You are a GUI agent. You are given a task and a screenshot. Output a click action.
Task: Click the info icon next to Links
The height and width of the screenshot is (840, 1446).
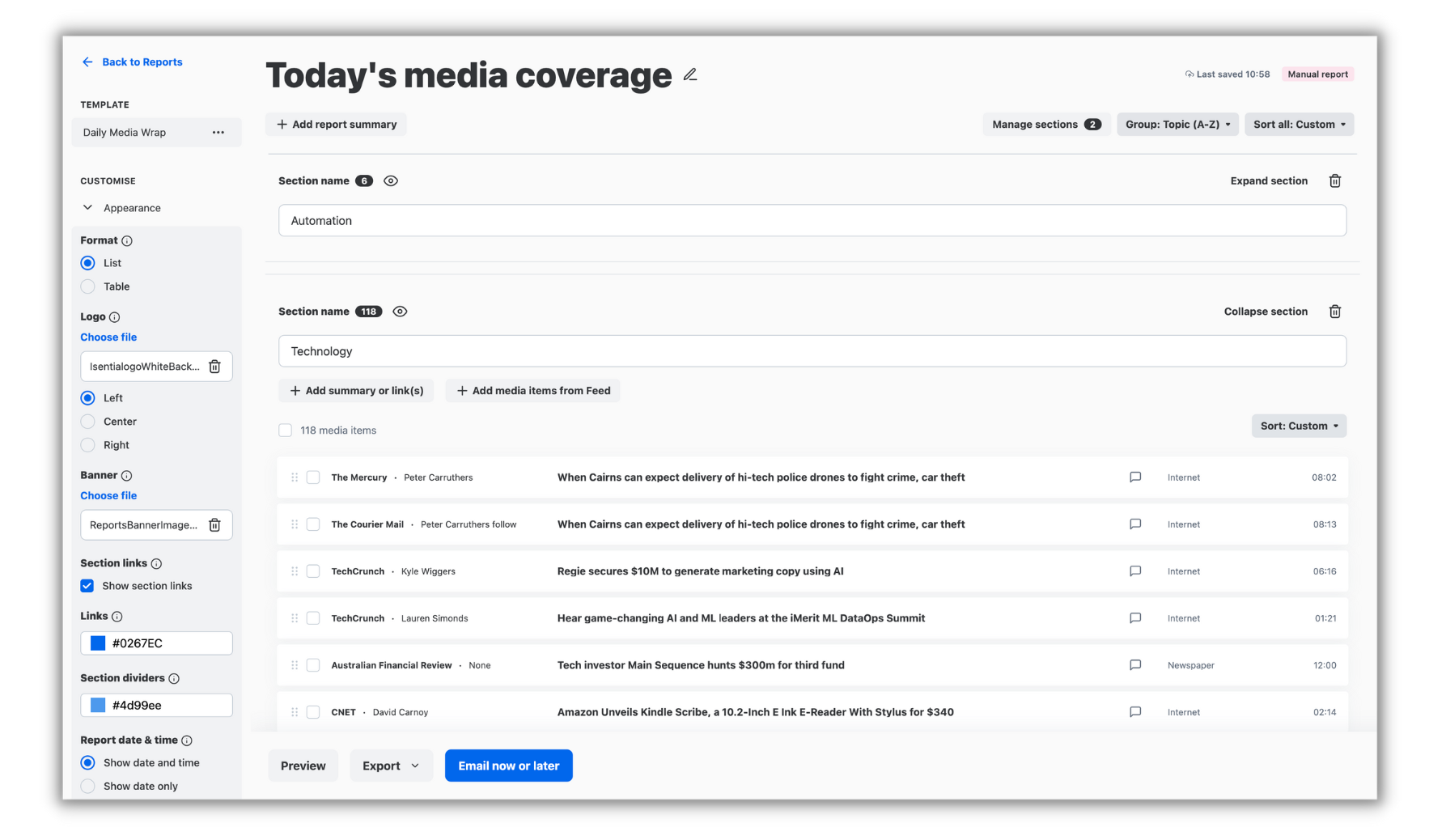pyautogui.click(x=117, y=617)
